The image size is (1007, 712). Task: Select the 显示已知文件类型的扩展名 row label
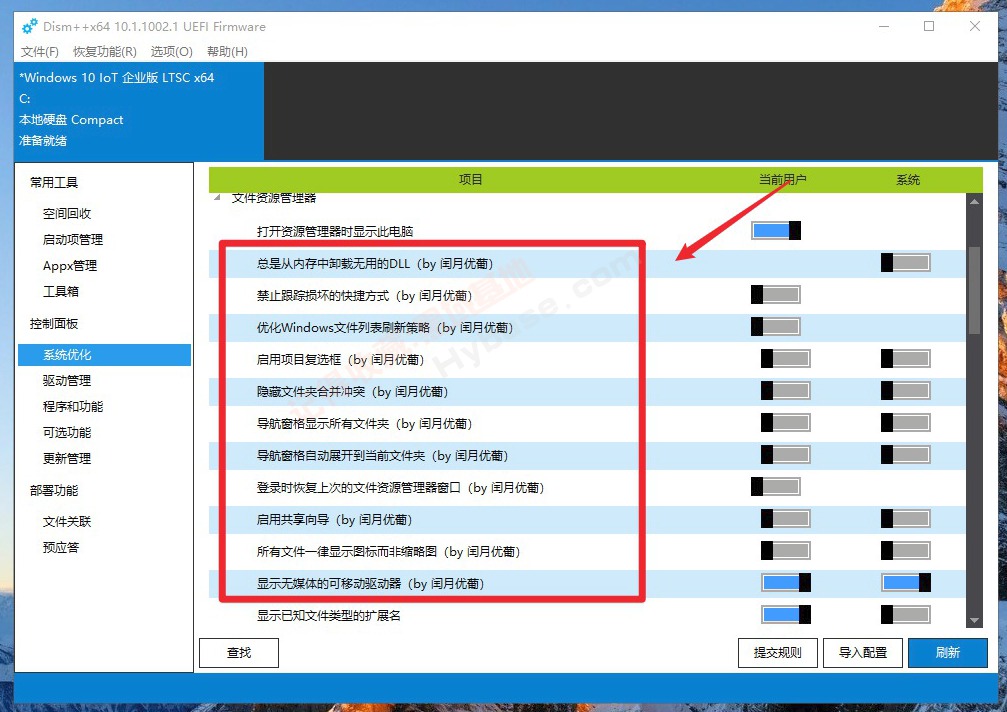click(328, 615)
